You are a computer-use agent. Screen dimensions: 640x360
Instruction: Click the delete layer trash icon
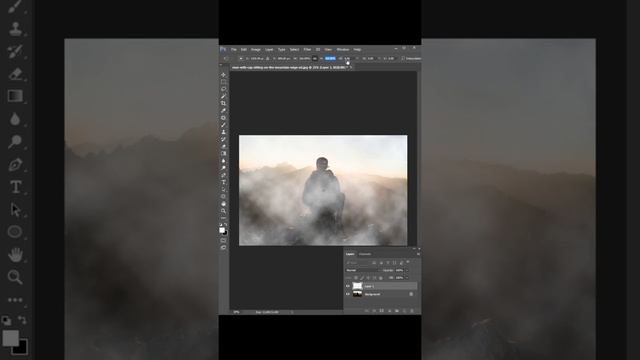pos(412,311)
